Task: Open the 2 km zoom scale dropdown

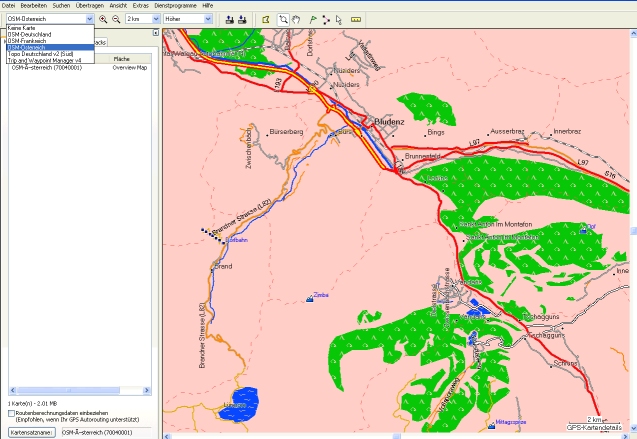Action: 156,19
